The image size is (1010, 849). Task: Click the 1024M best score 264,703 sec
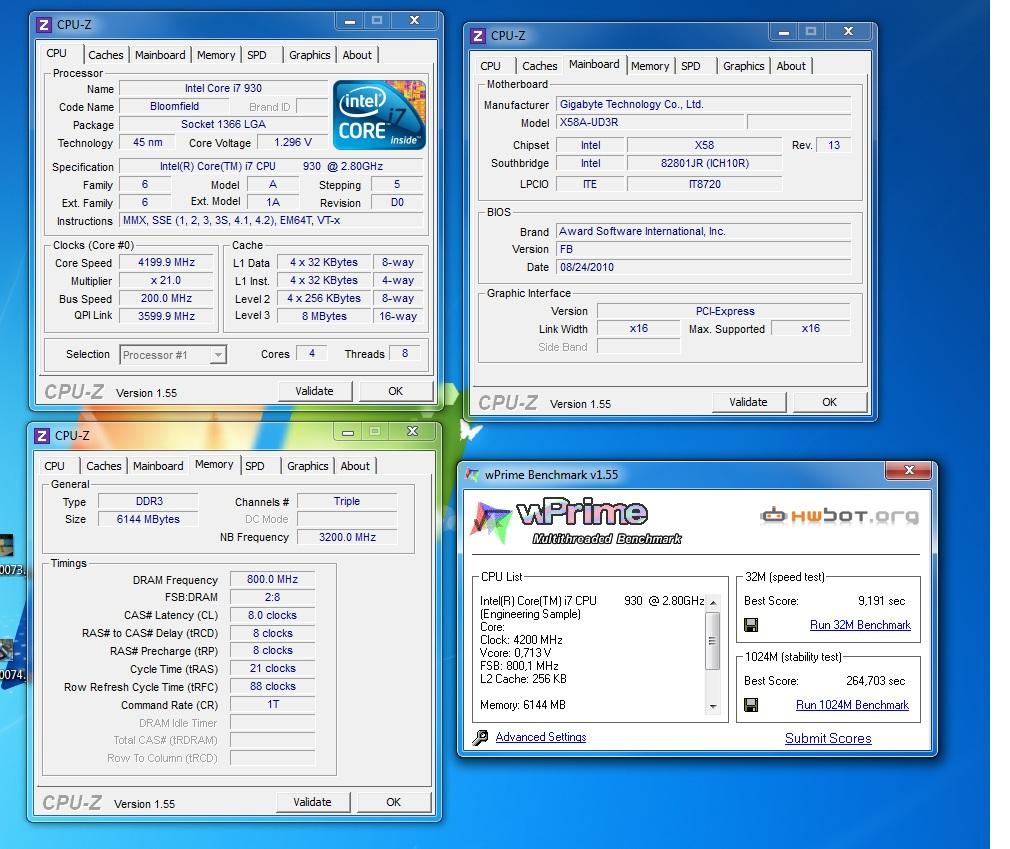(x=875, y=681)
